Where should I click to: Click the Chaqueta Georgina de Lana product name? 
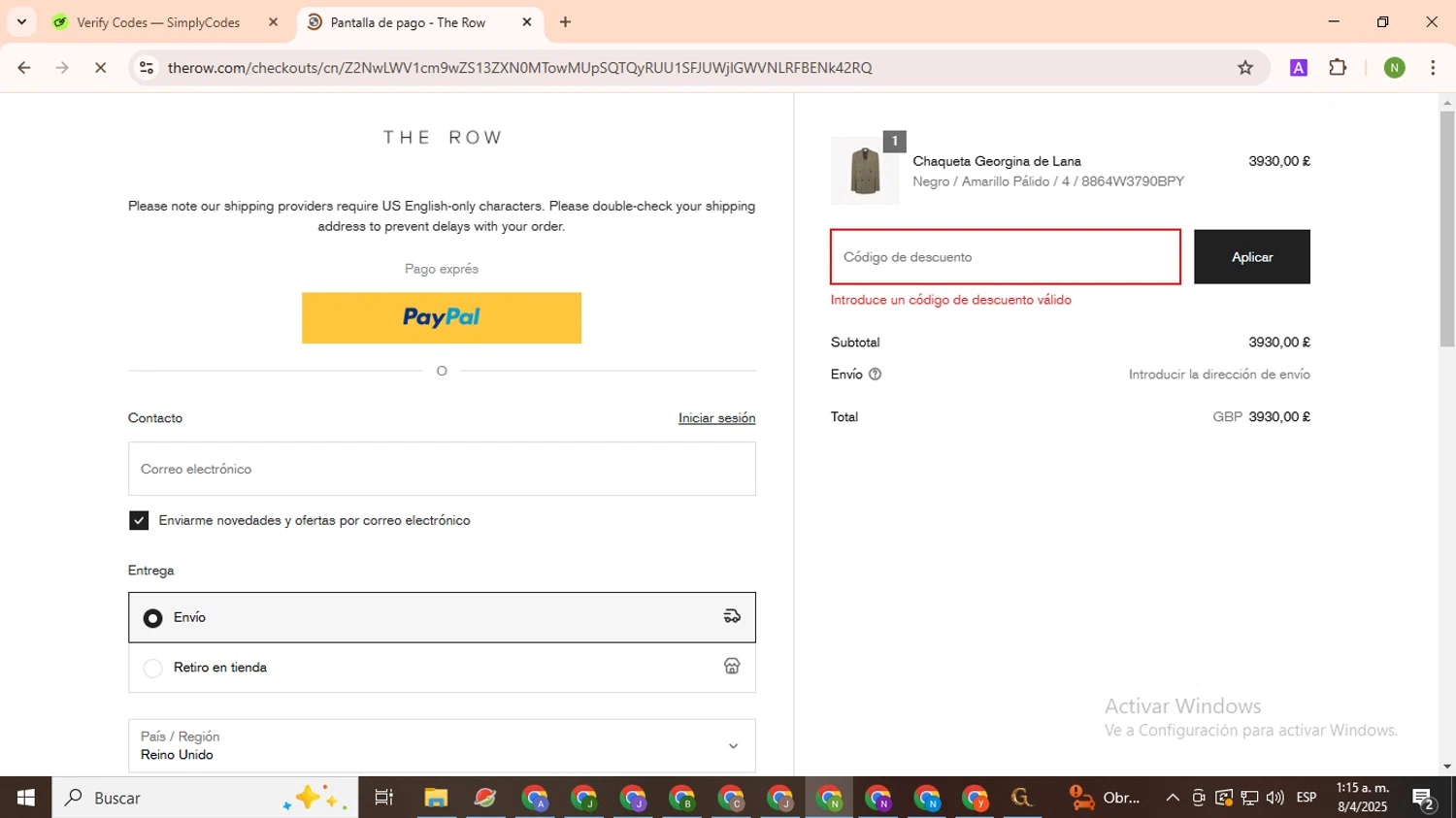[997, 161]
